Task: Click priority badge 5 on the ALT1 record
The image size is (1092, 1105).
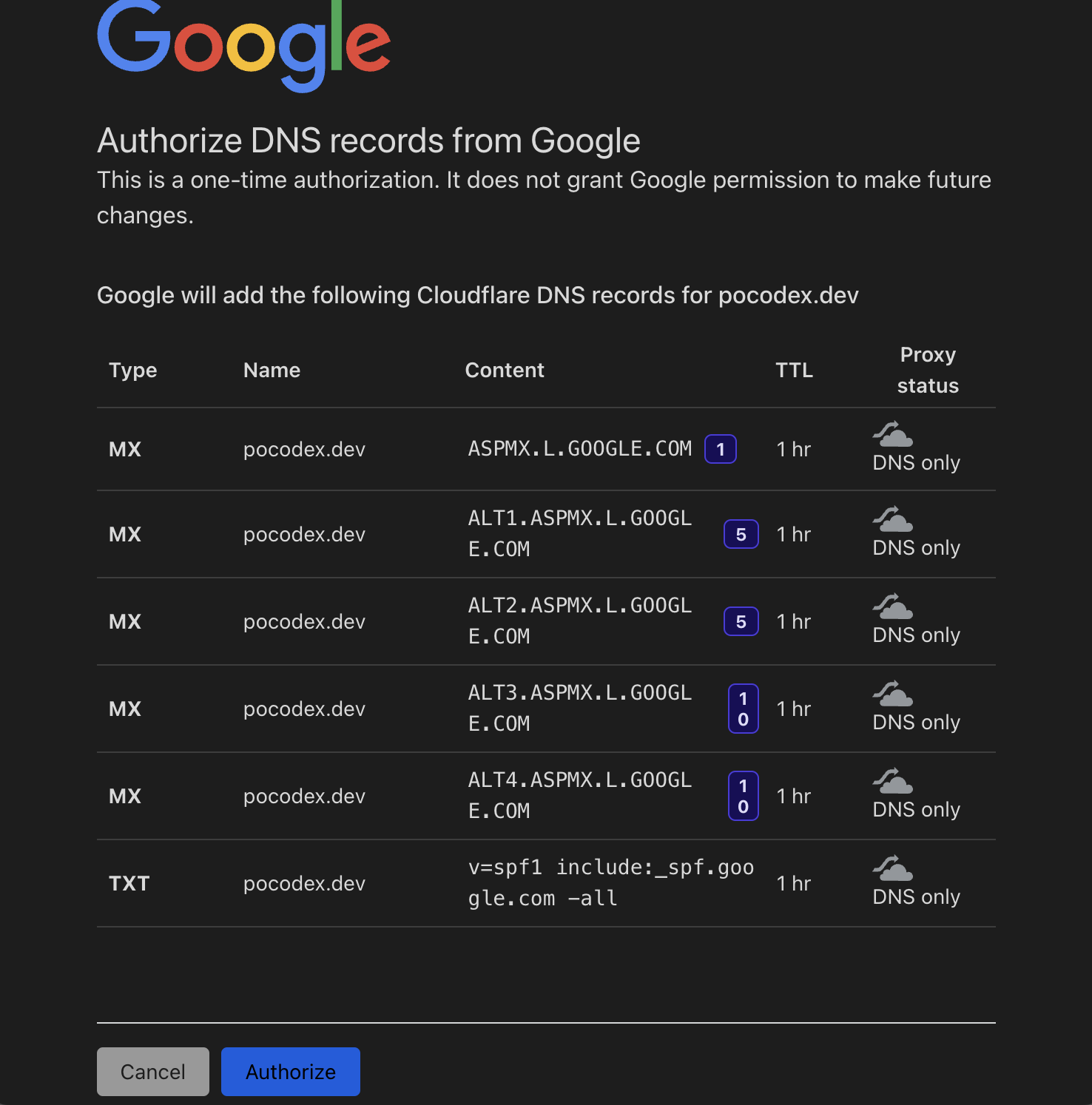Action: click(x=741, y=534)
